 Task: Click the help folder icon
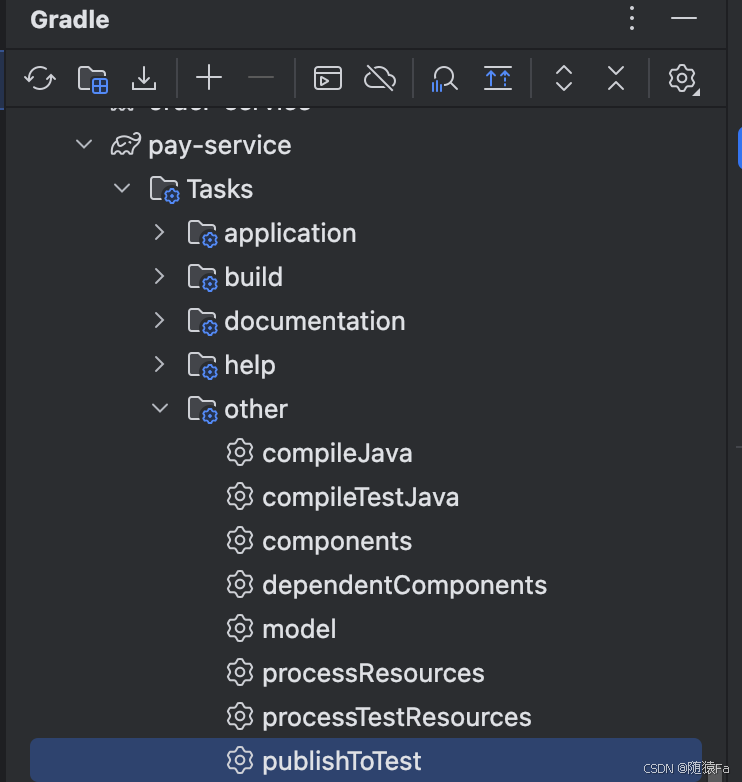coord(202,365)
